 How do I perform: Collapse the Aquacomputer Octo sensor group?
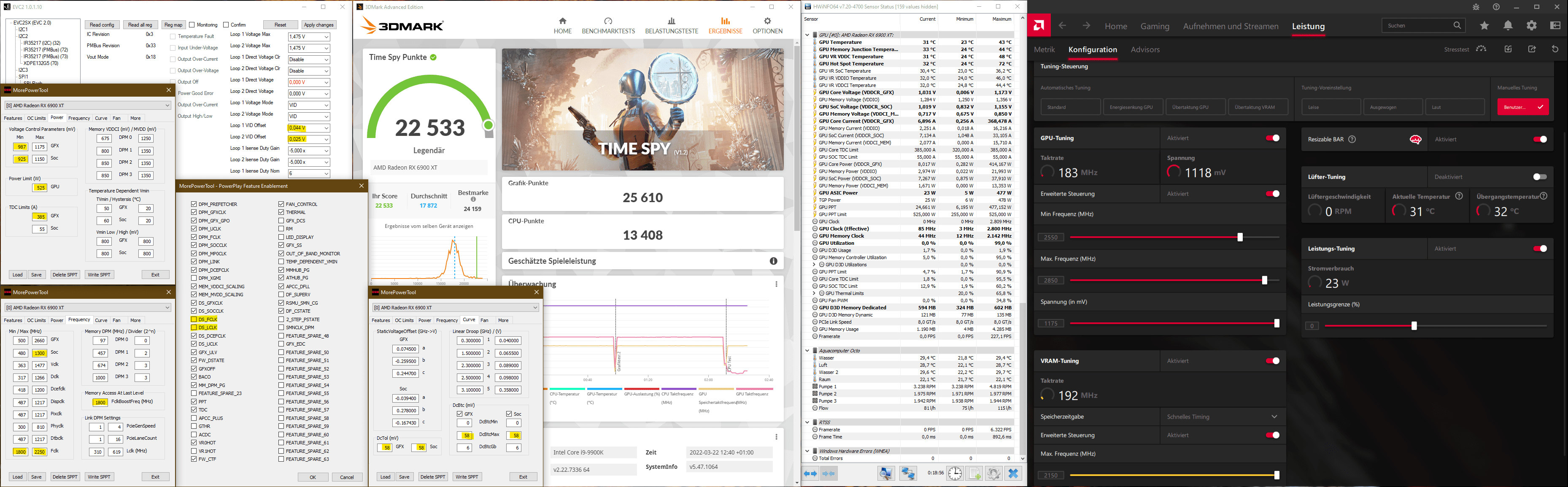(x=807, y=351)
